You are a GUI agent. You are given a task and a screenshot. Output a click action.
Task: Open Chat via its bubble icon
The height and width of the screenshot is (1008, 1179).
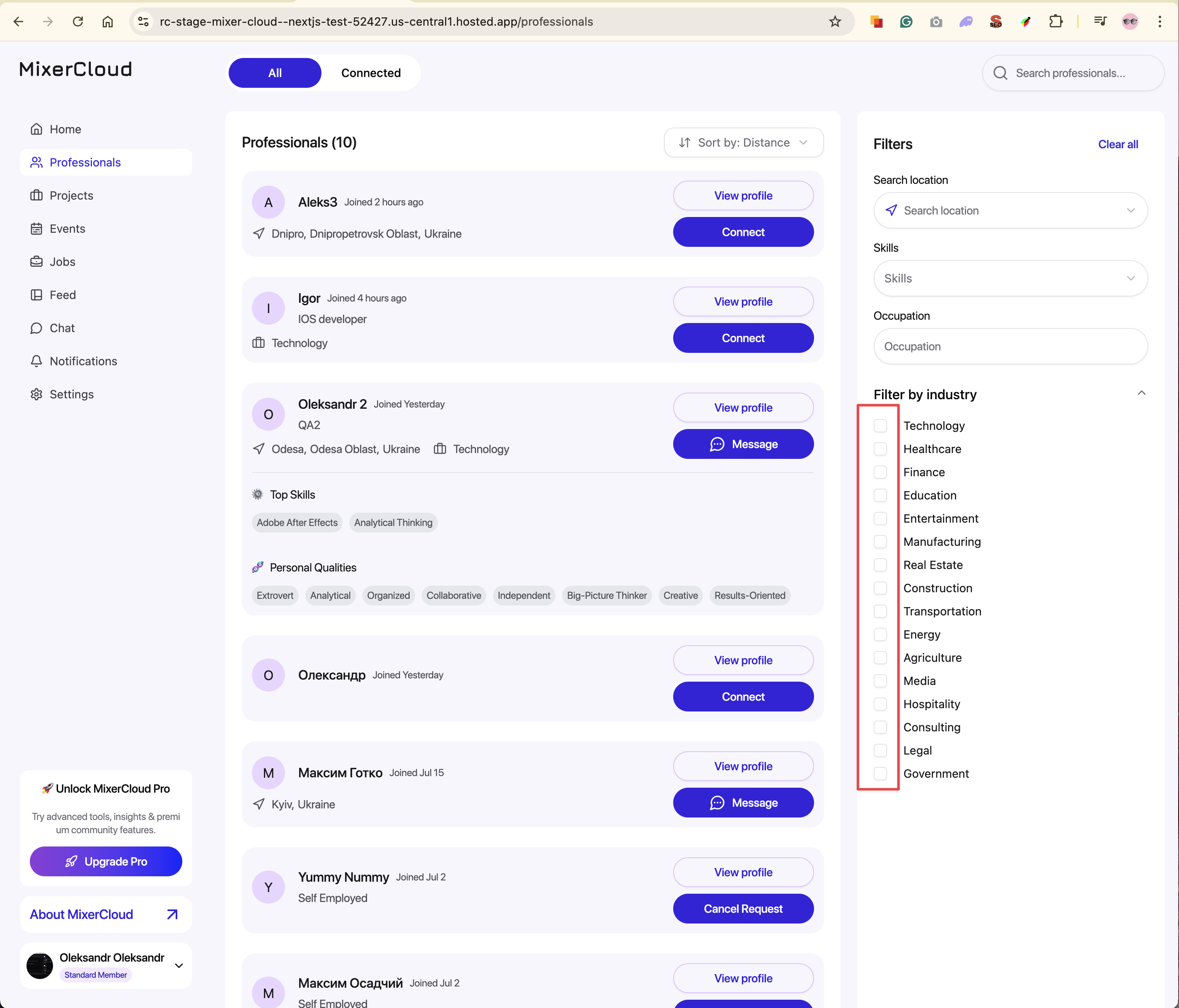[36, 328]
